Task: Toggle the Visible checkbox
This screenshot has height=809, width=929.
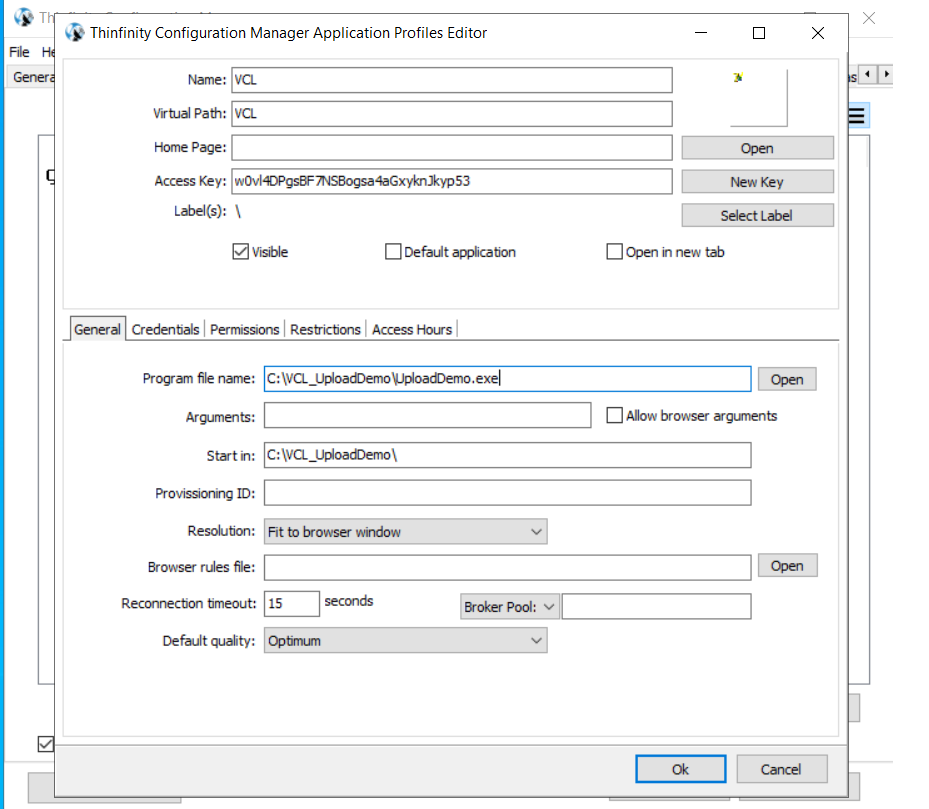Action: point(241,252)
